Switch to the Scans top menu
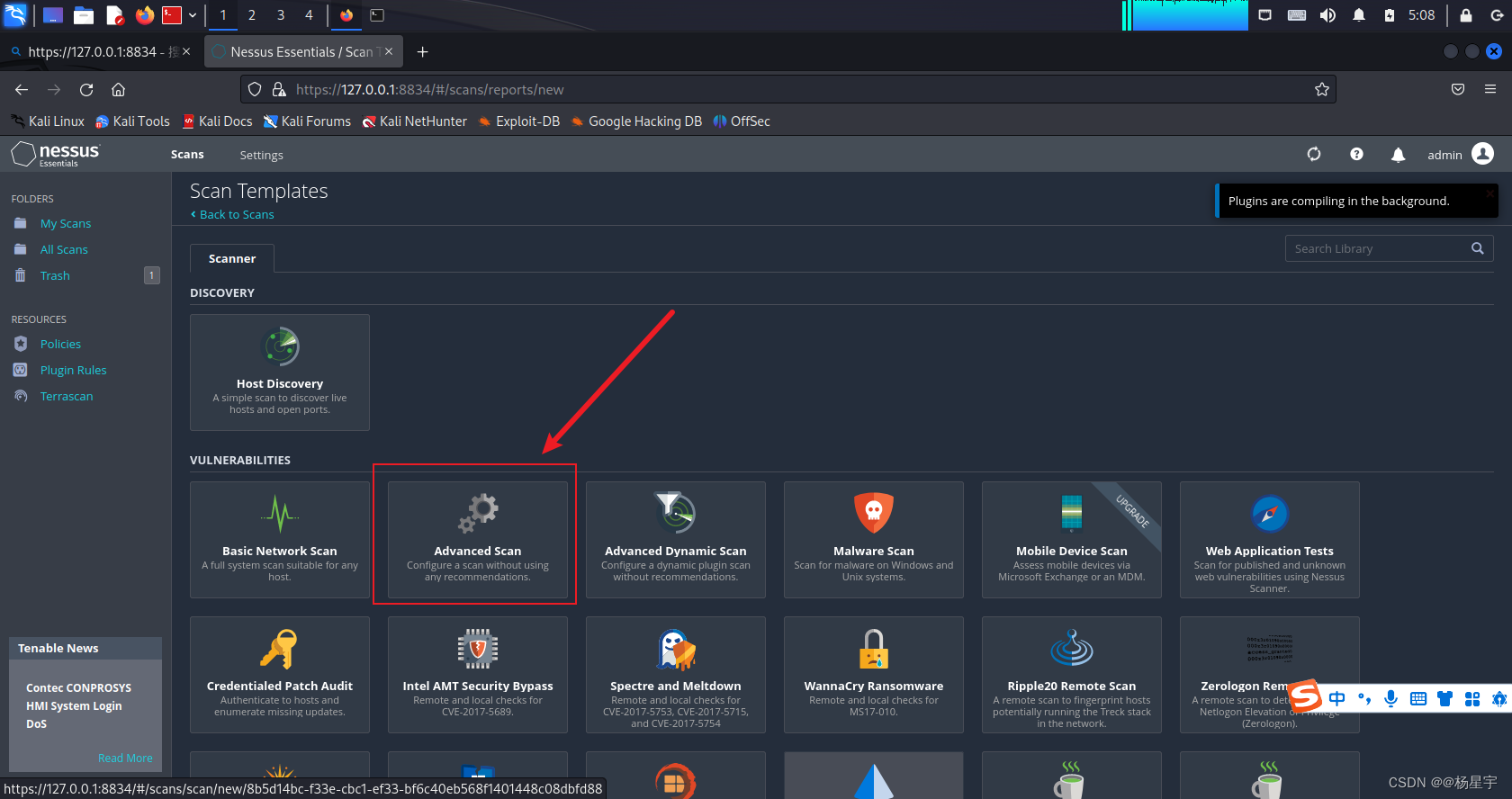1512x799 pixels. pyautogui.click(x=187, y=155)
